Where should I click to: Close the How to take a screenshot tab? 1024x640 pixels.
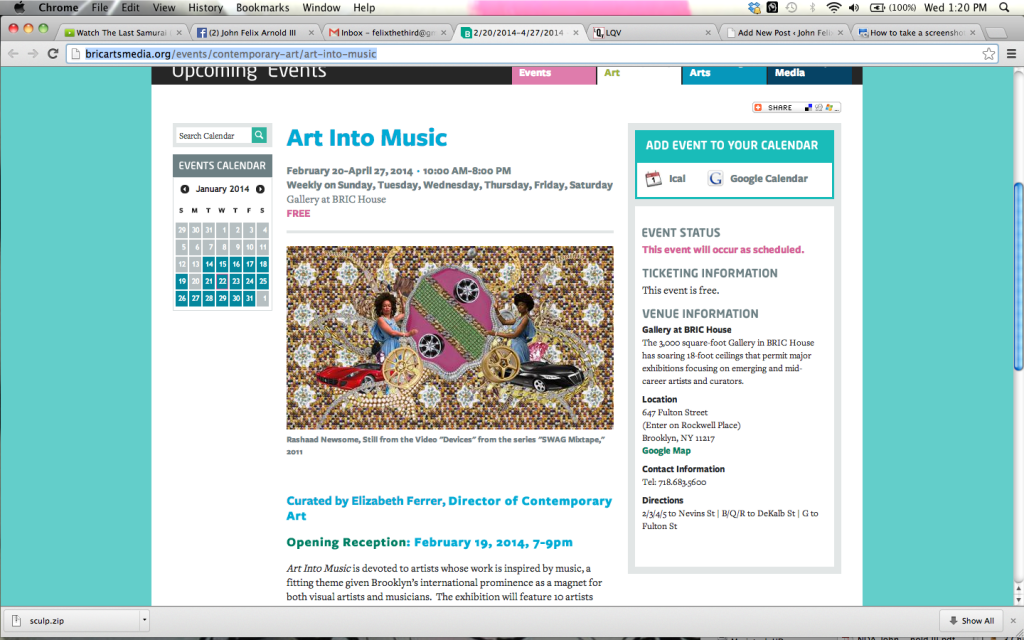tap(973, 33)
